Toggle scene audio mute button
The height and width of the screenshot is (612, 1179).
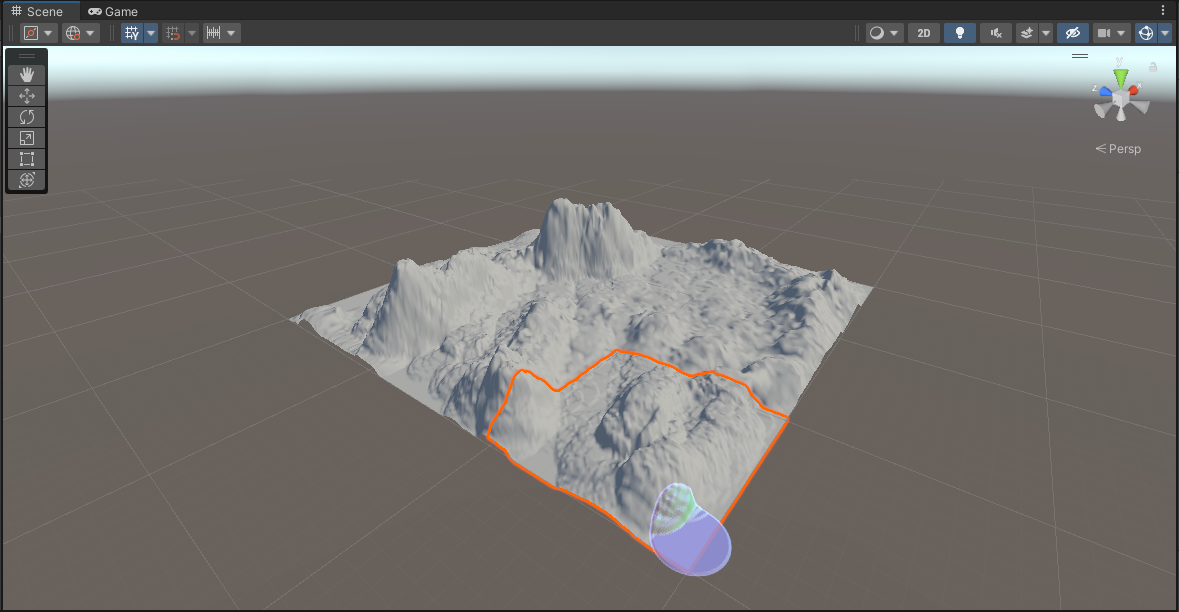pos(995,33)
